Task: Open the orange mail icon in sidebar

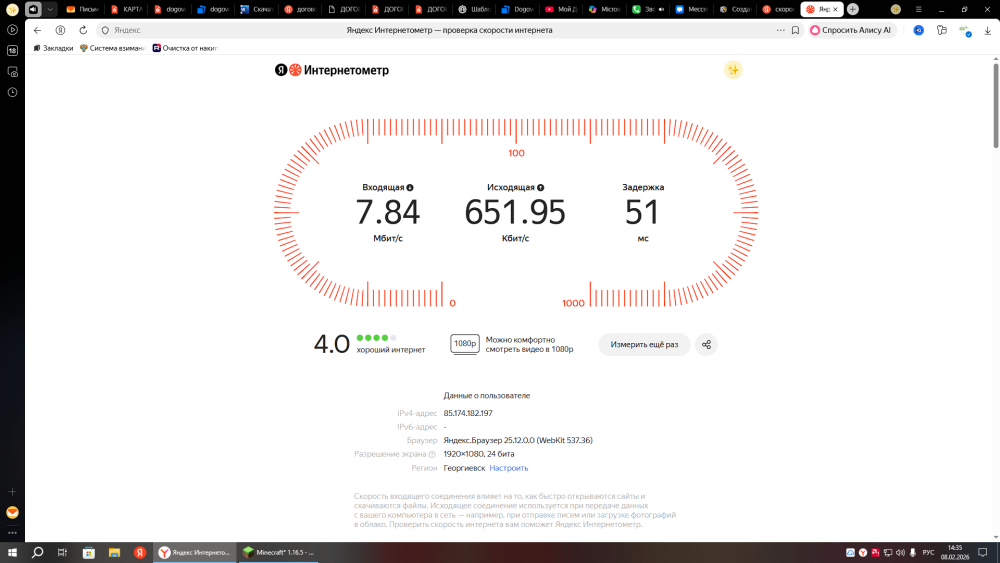Action: click(12, 513)
